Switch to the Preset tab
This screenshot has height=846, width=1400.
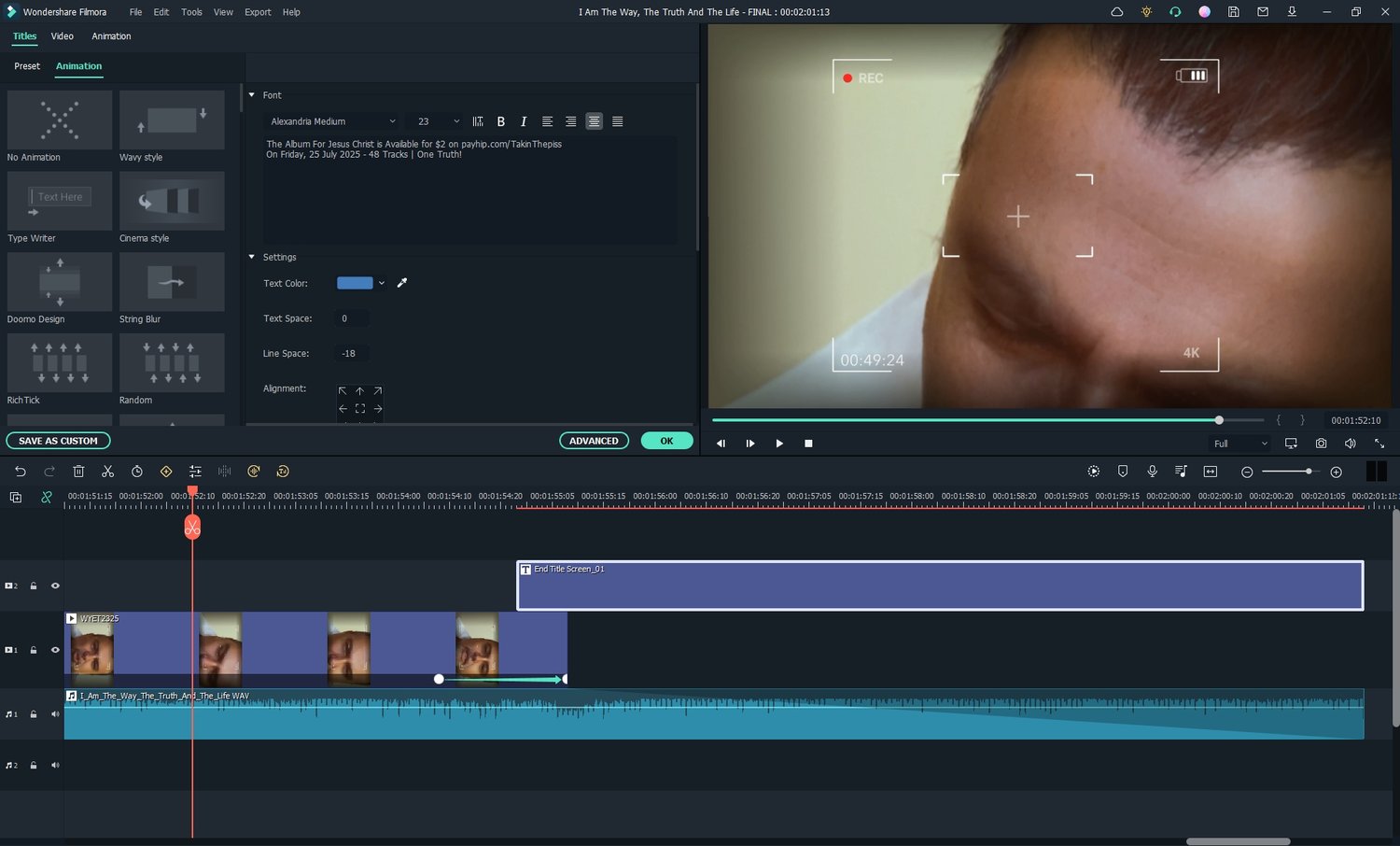[27, 66]
